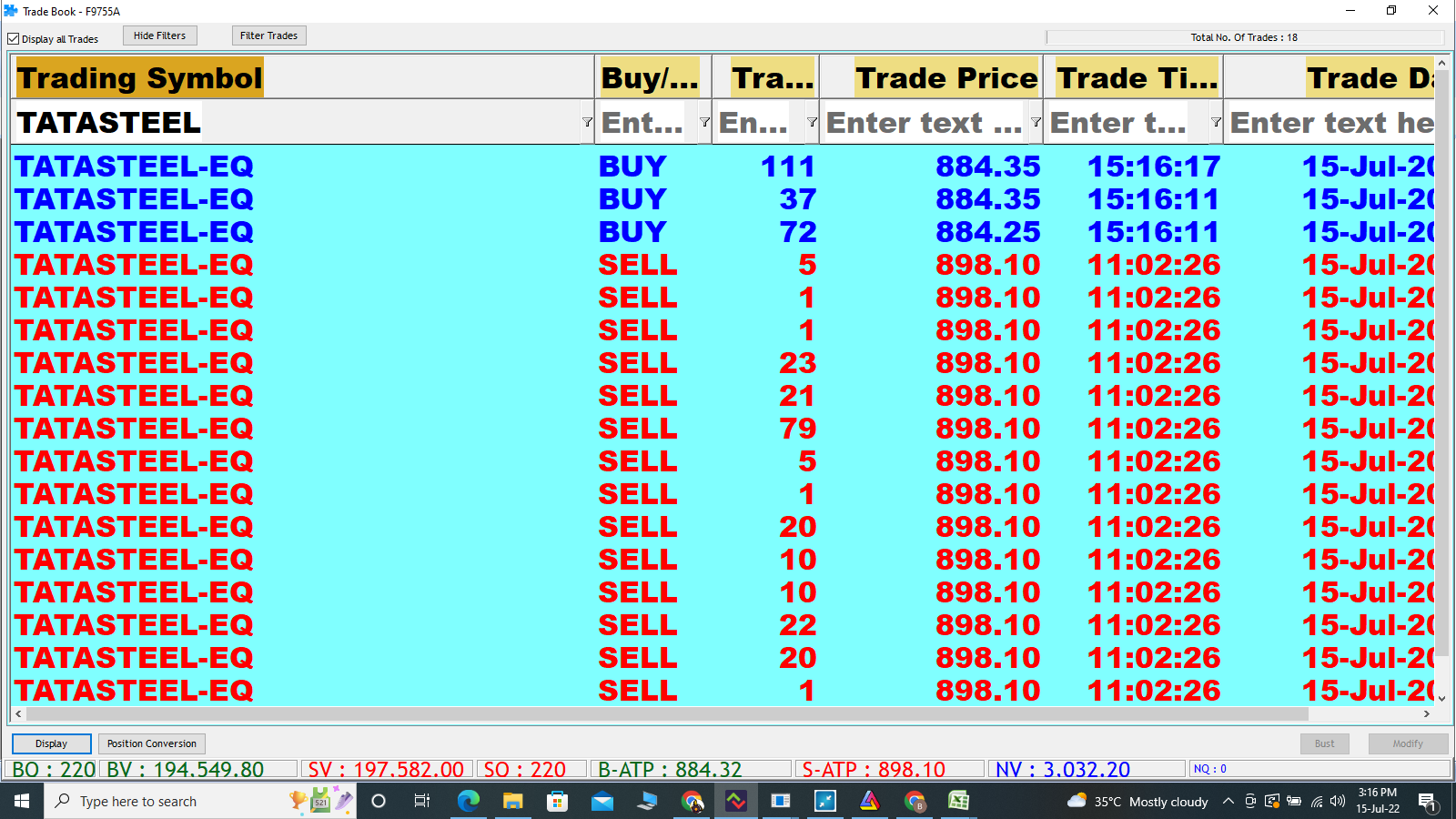The width and height of the screenshot is (1456, 819).
Task: Show hidden system tray icons chevron
Action: click(x=1228, y=801)
